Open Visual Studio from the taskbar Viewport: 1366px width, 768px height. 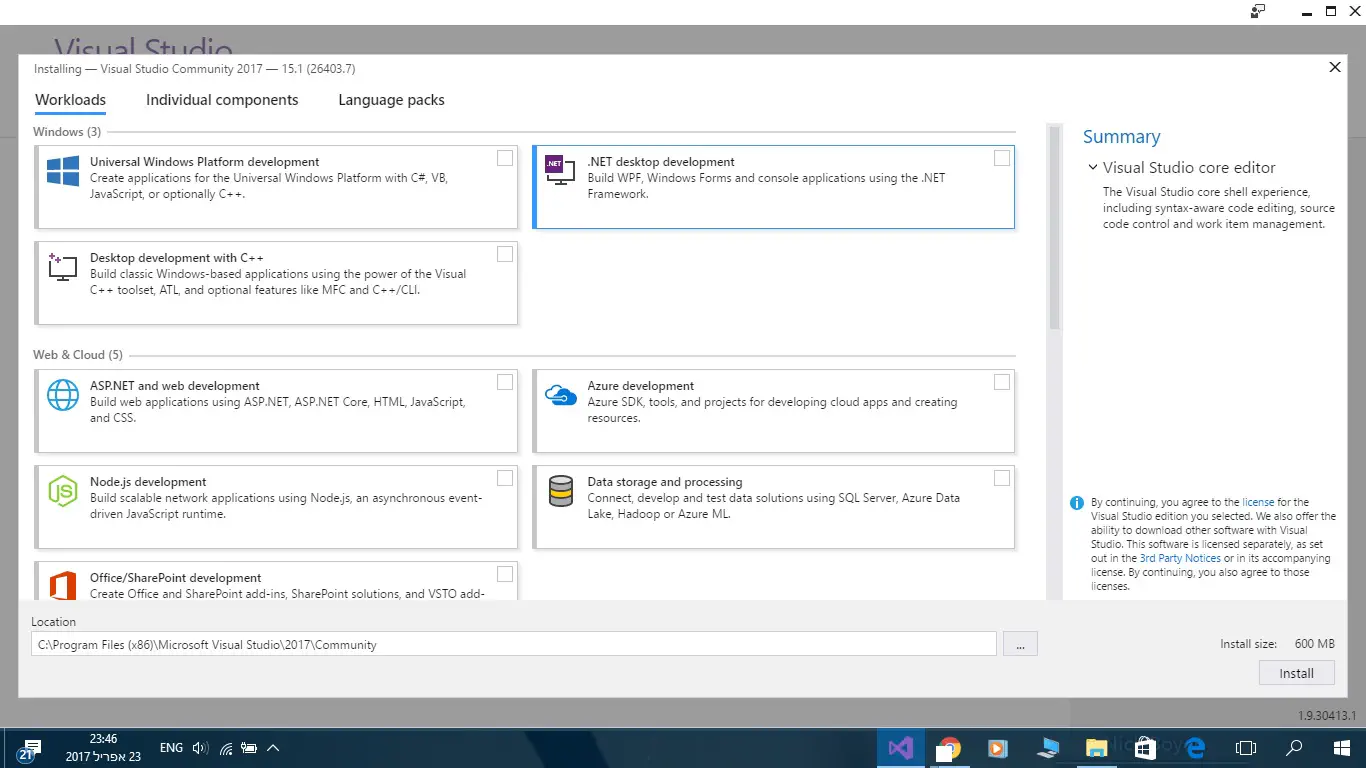pyautogui.click(x=900, y=748)
